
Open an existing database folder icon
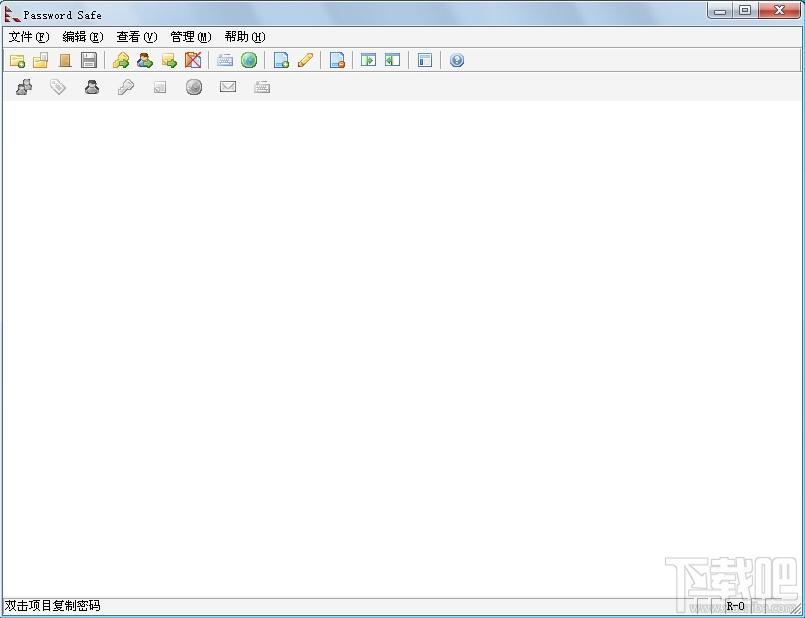coord(41,61)
